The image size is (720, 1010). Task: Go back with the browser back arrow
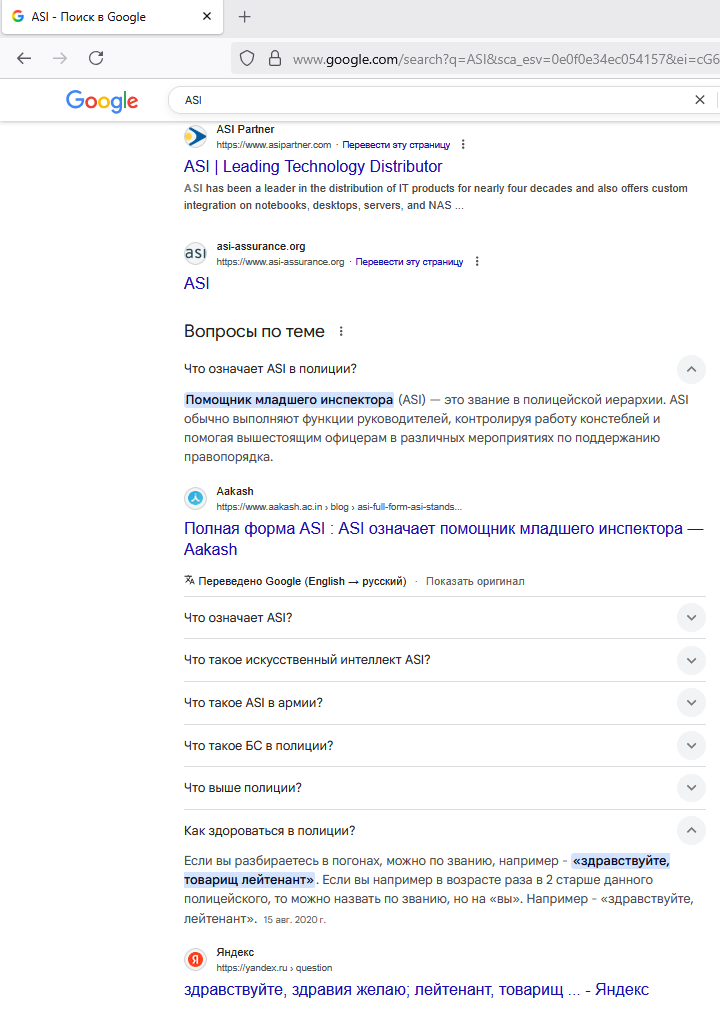(x=24, y=58)
